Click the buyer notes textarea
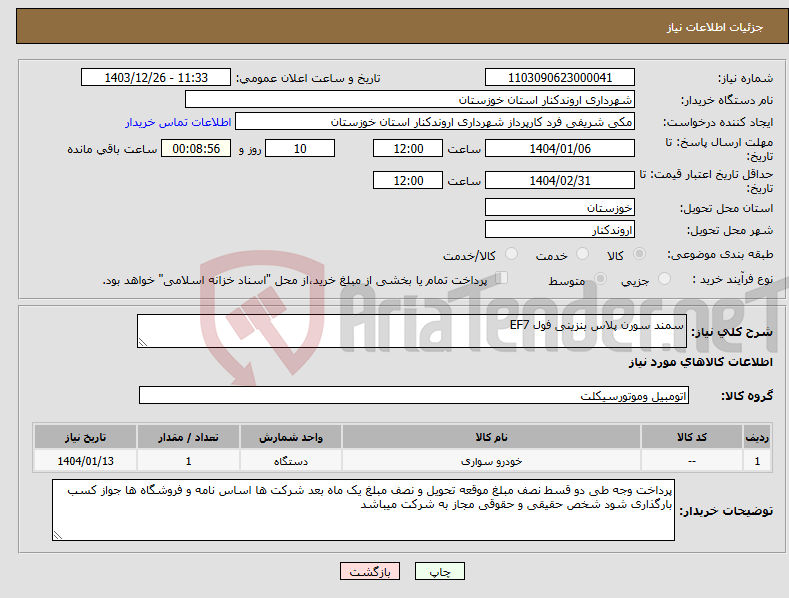The height and width of the screenshot is (598, 789). (x=363, y=510)
